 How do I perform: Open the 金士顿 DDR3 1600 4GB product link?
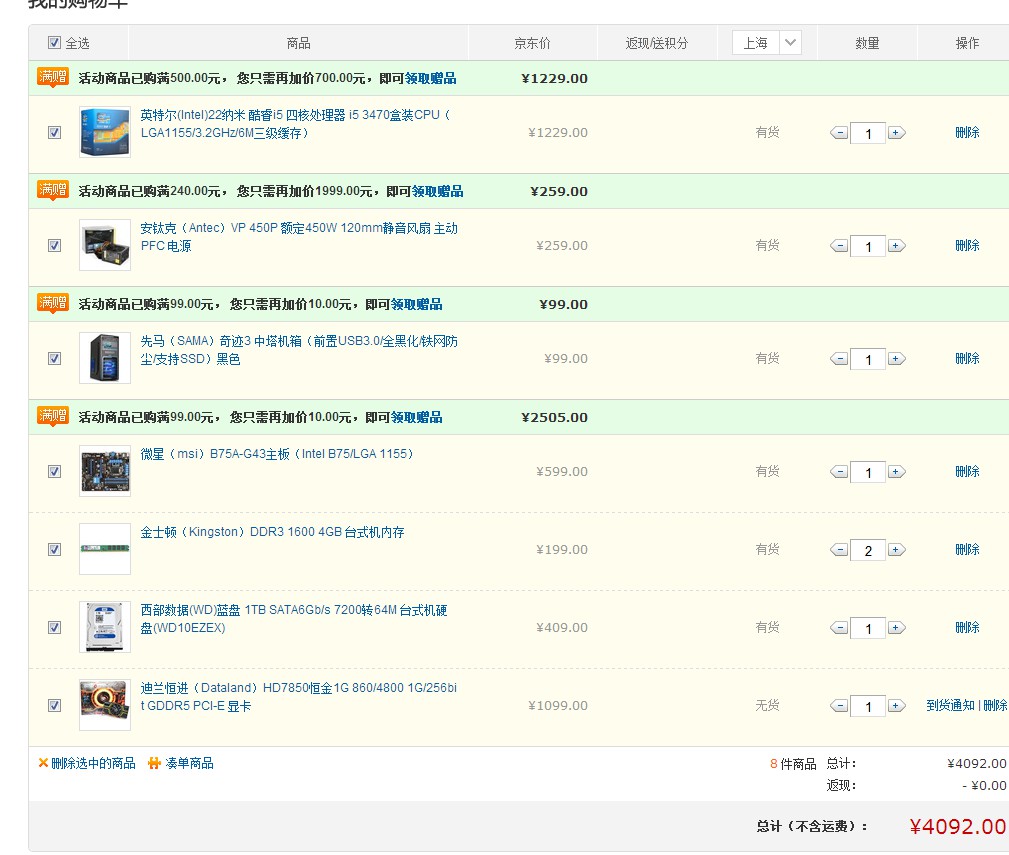pyautogui.click(x=272, y=532)
